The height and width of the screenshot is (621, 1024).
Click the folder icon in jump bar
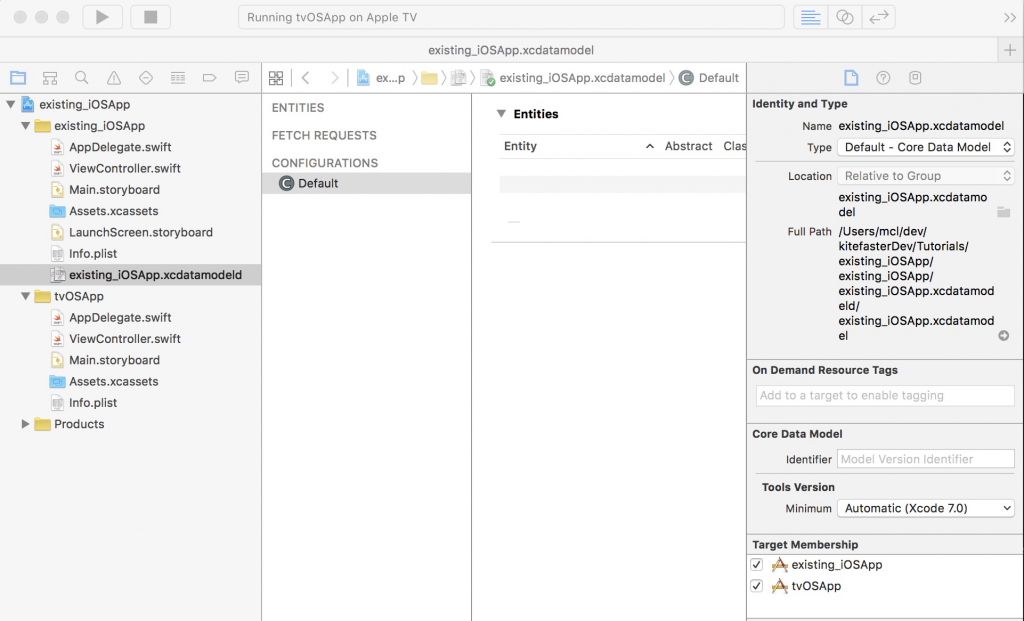point(429,78)
